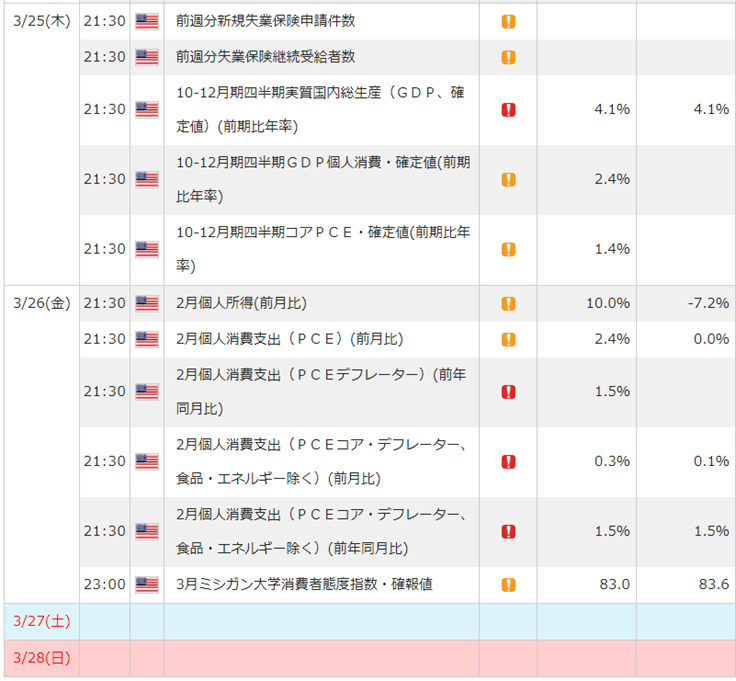This screenshot has height=681, width=736.
Task: Click the 0.1% value in the table
Action: click(x=711, y=461)
